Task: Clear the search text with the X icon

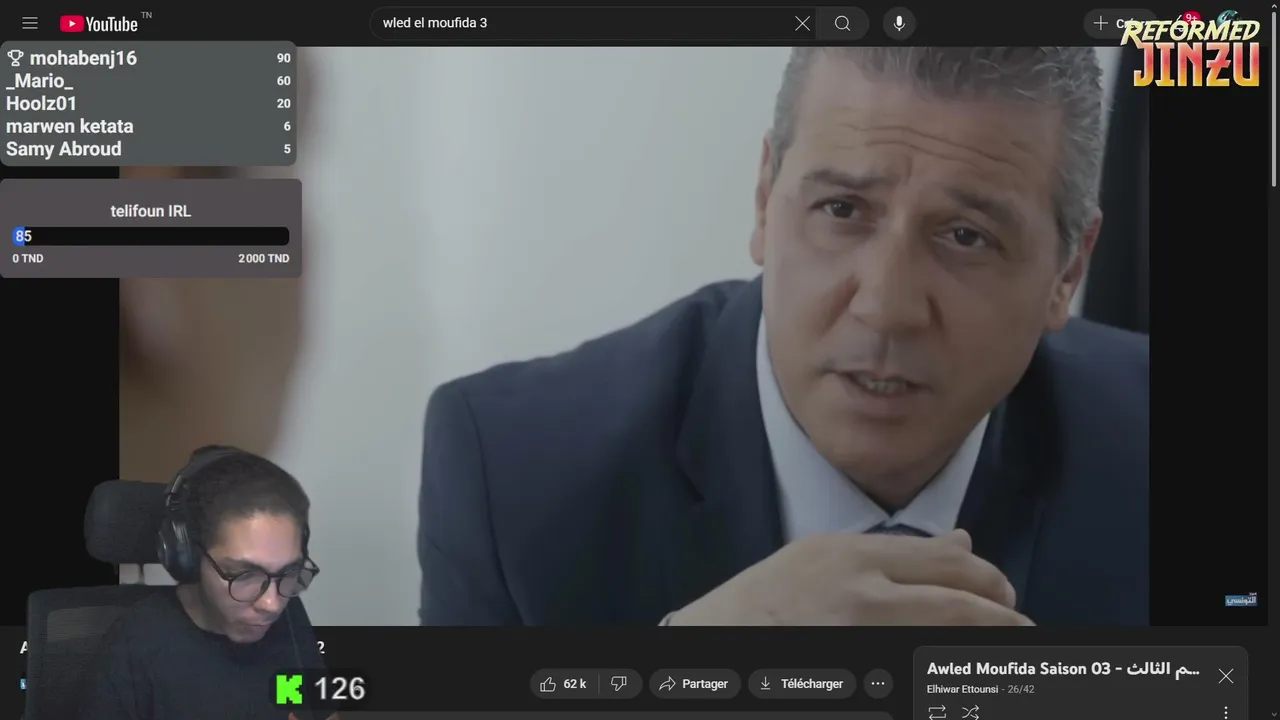Action: click(802, 23)
